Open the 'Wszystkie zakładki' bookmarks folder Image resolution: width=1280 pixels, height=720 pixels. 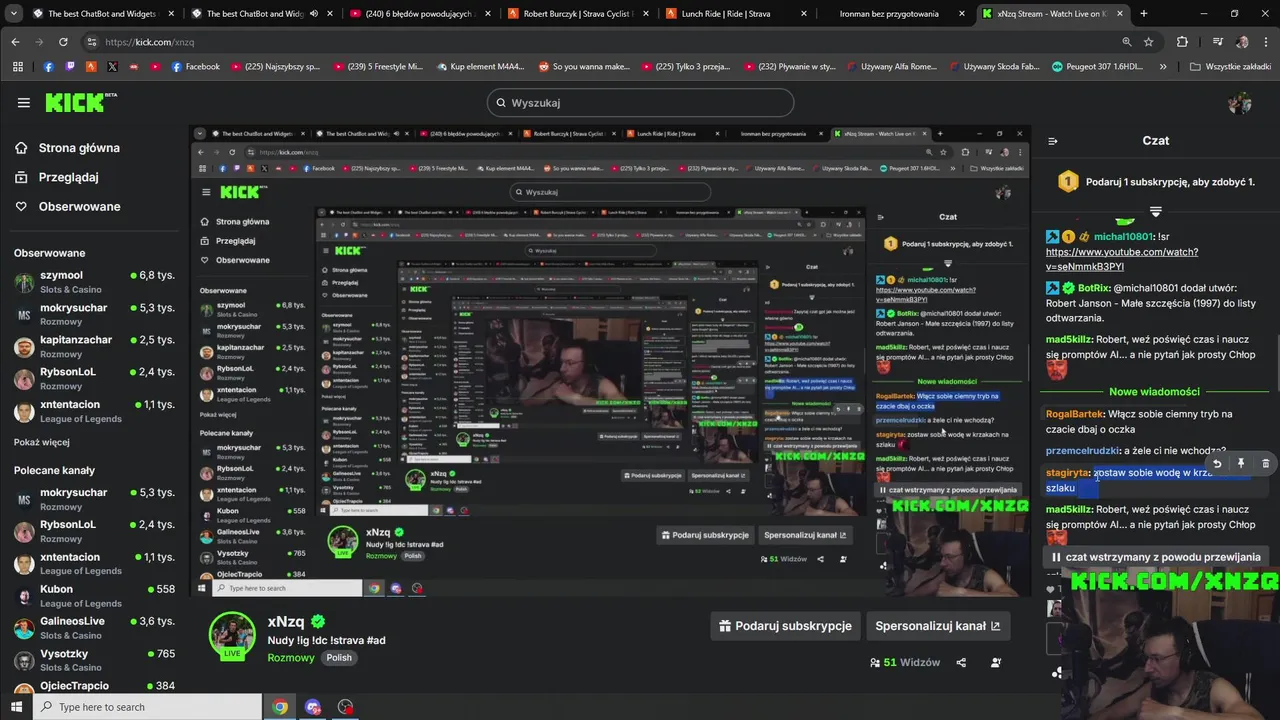coord(1230,67)
